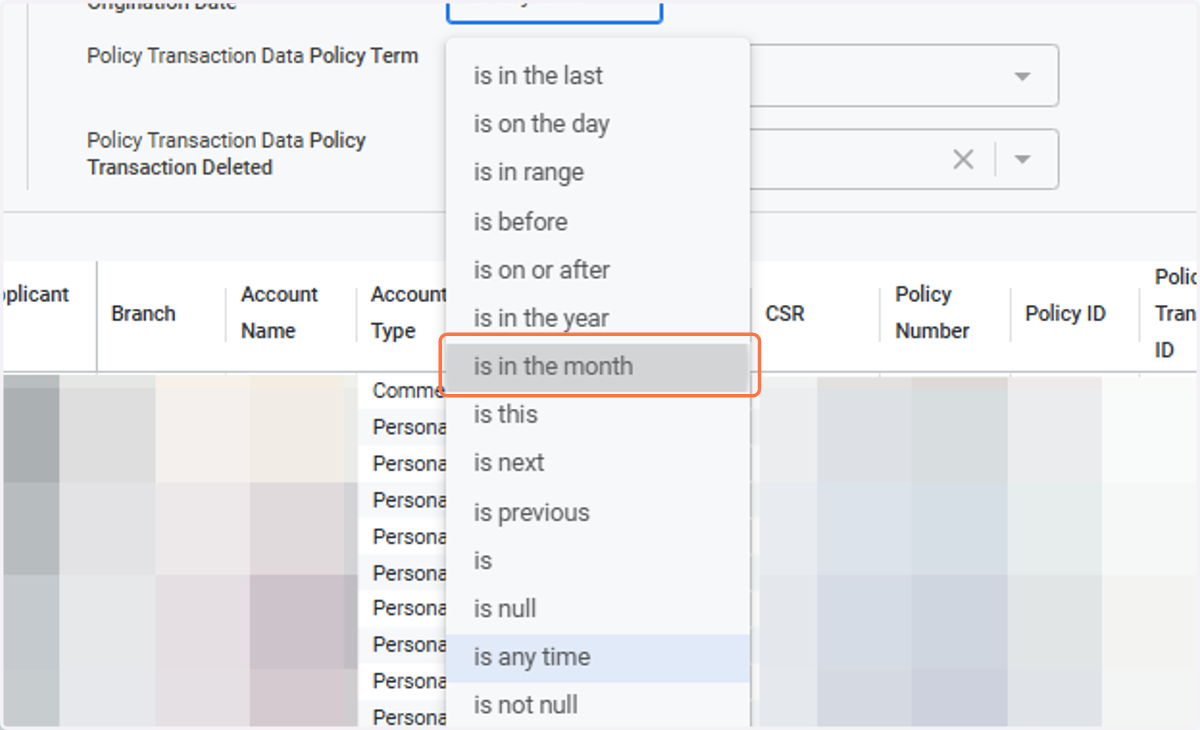Click the Account Name column header

(279, 313)
